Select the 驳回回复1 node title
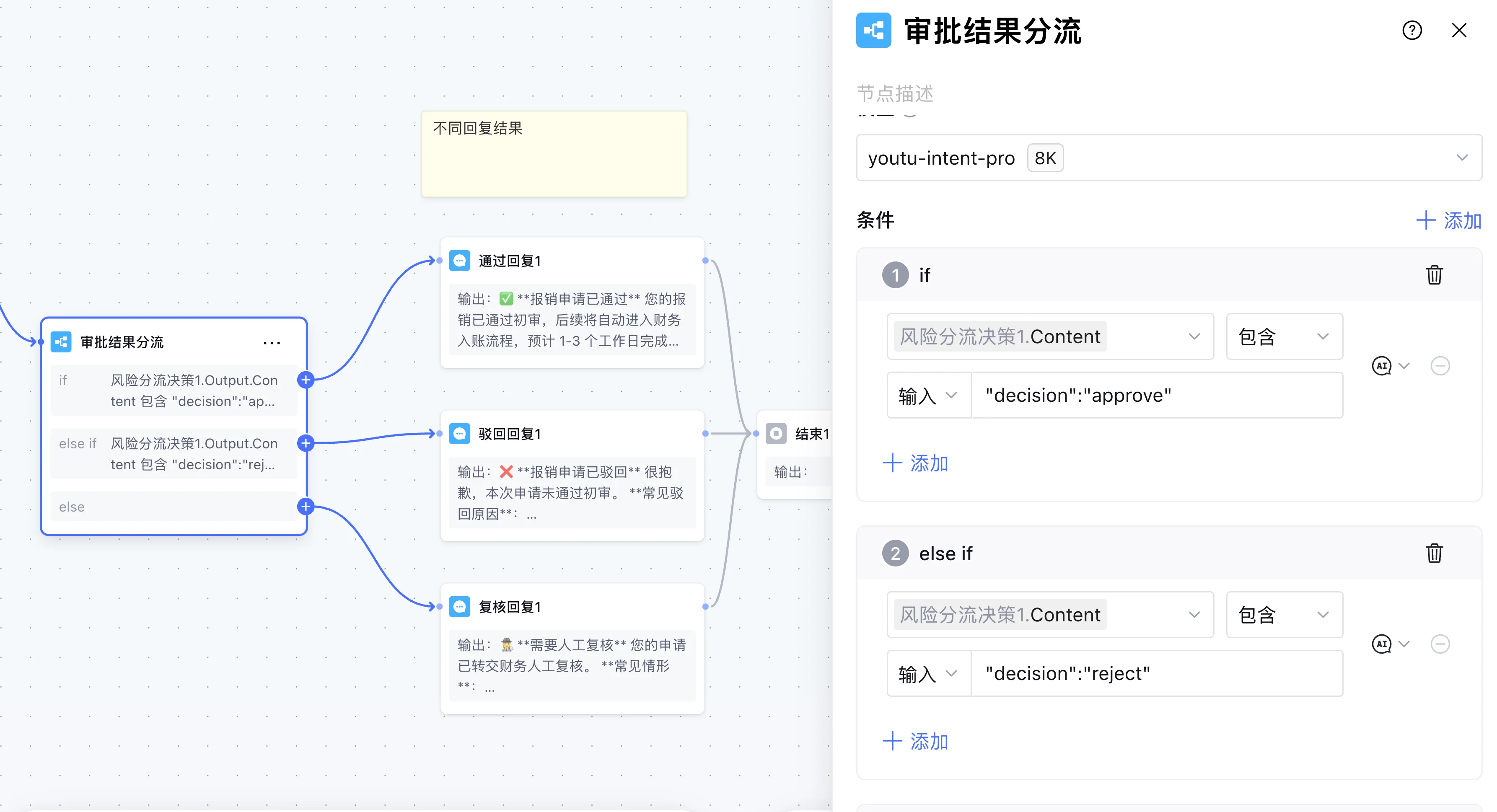1497x812 pixels. (x=510, y=434)
